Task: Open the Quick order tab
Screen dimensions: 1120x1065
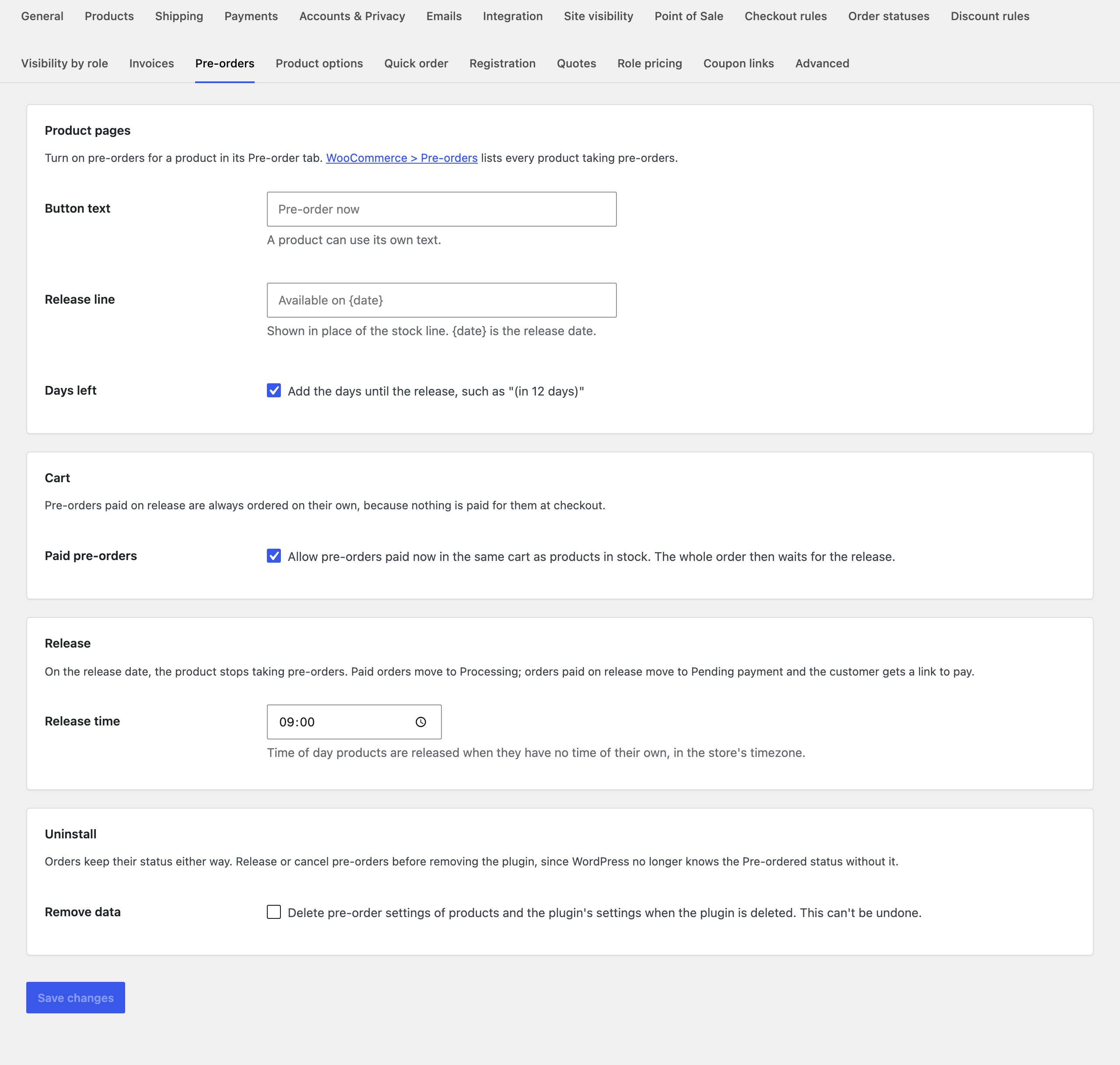Action: [x=416, y=63]
